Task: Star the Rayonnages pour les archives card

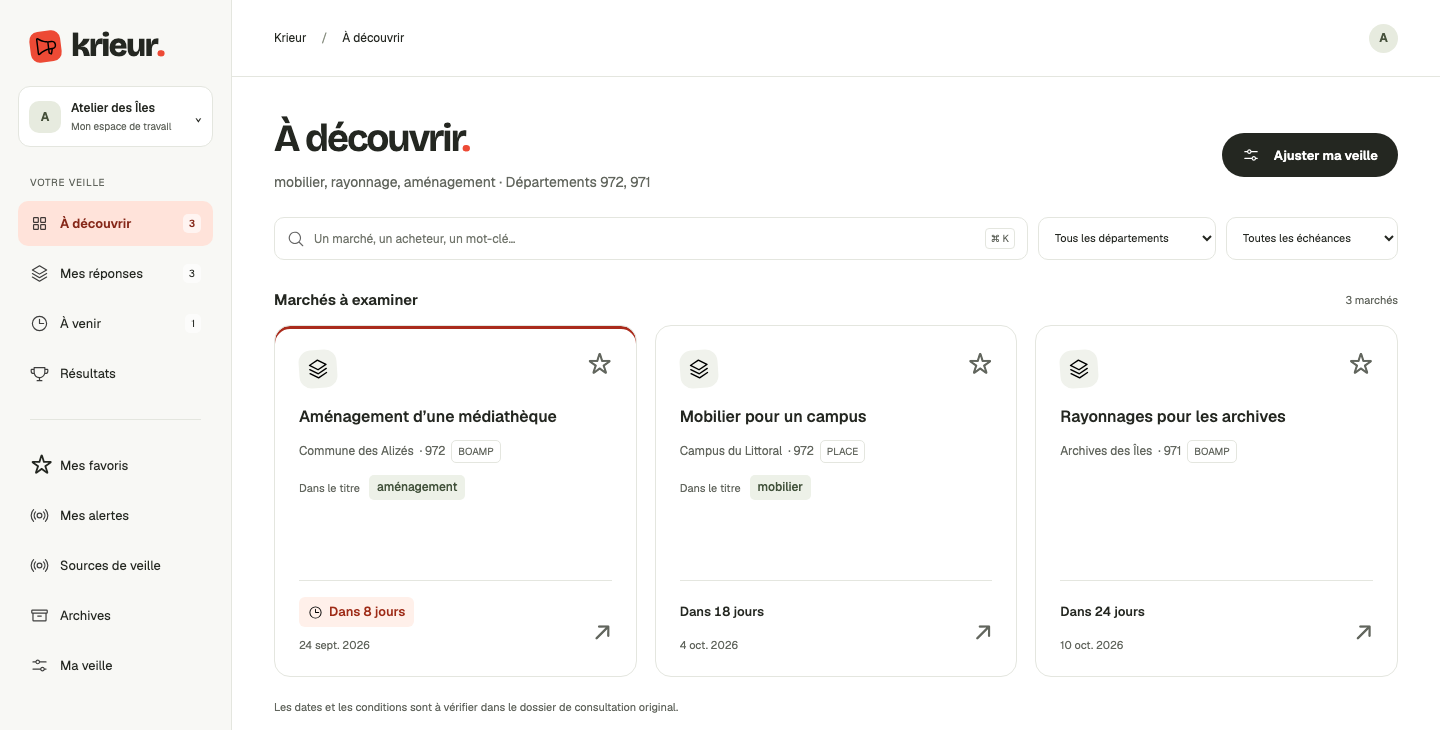Action: point(1361,364)
